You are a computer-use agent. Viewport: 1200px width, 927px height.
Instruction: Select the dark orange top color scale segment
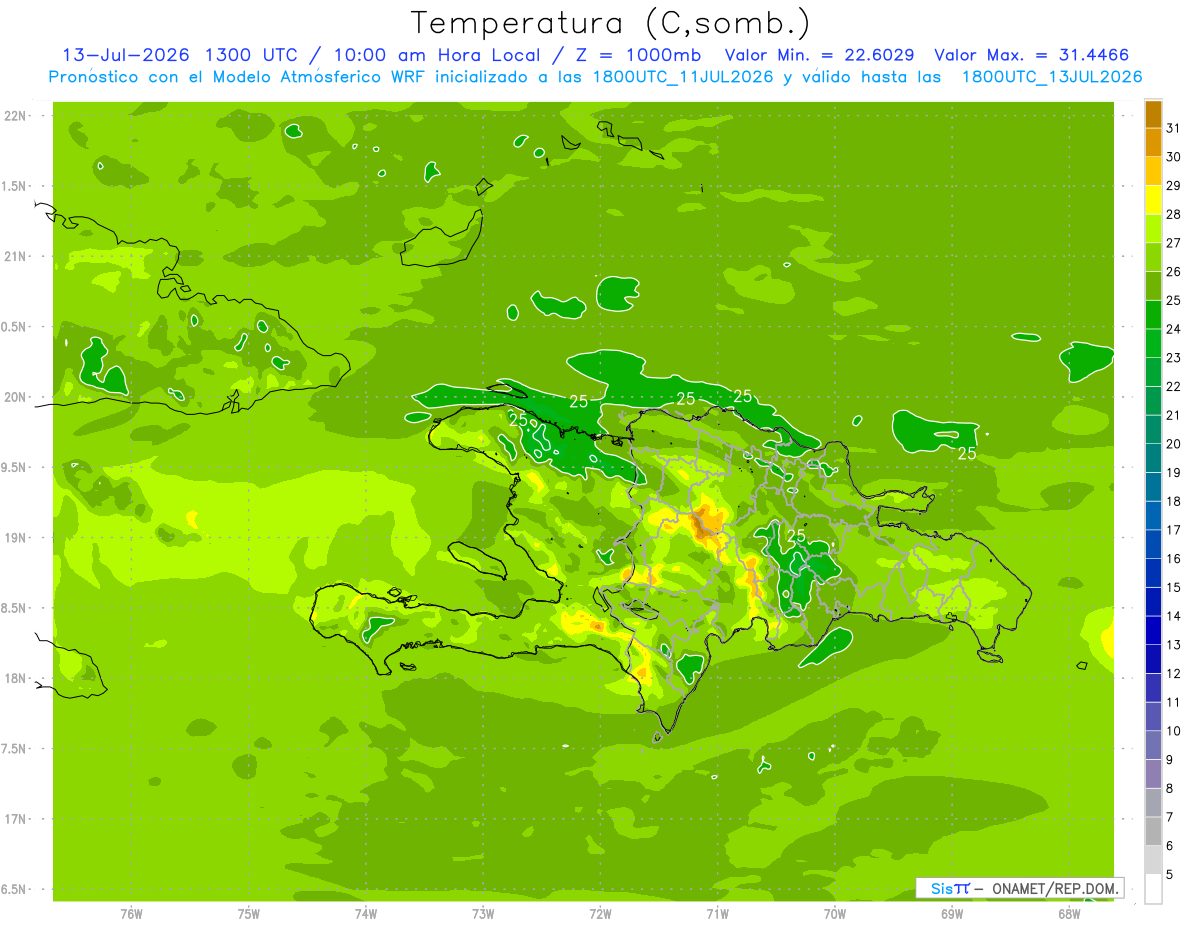click(1153, 114)
